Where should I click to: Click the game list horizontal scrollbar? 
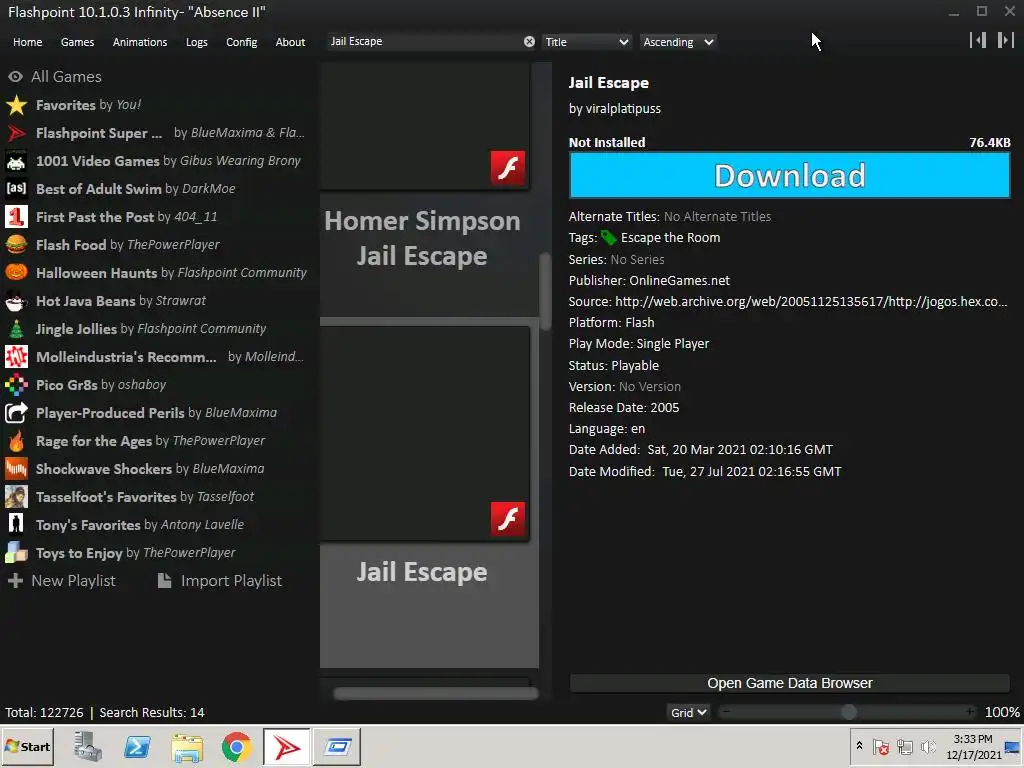(436, 694)
